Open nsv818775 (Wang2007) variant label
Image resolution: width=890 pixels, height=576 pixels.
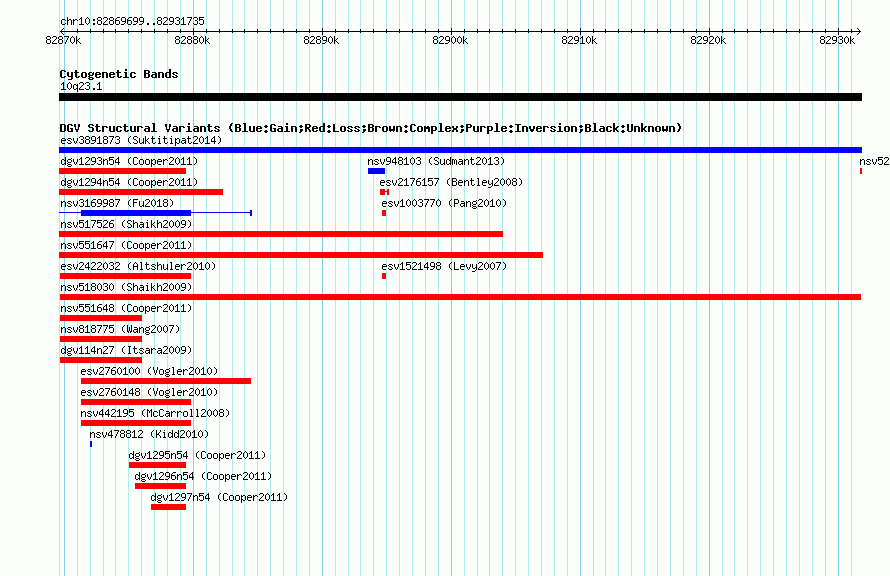coord(120,329)
